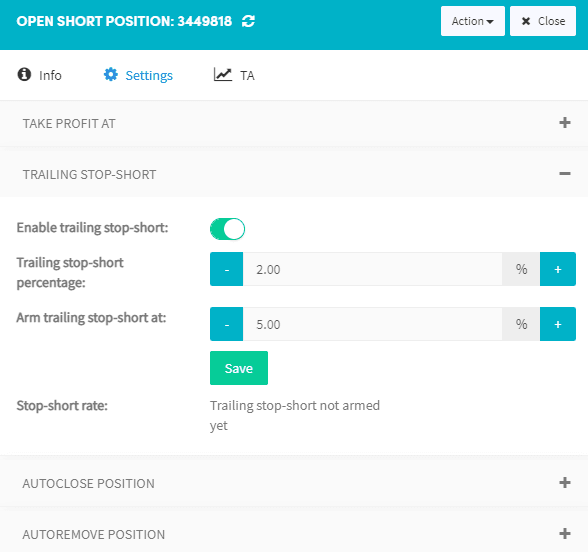Save trailing stop-short settings
The image size is (588, 552).
click(x=239, y=368)
